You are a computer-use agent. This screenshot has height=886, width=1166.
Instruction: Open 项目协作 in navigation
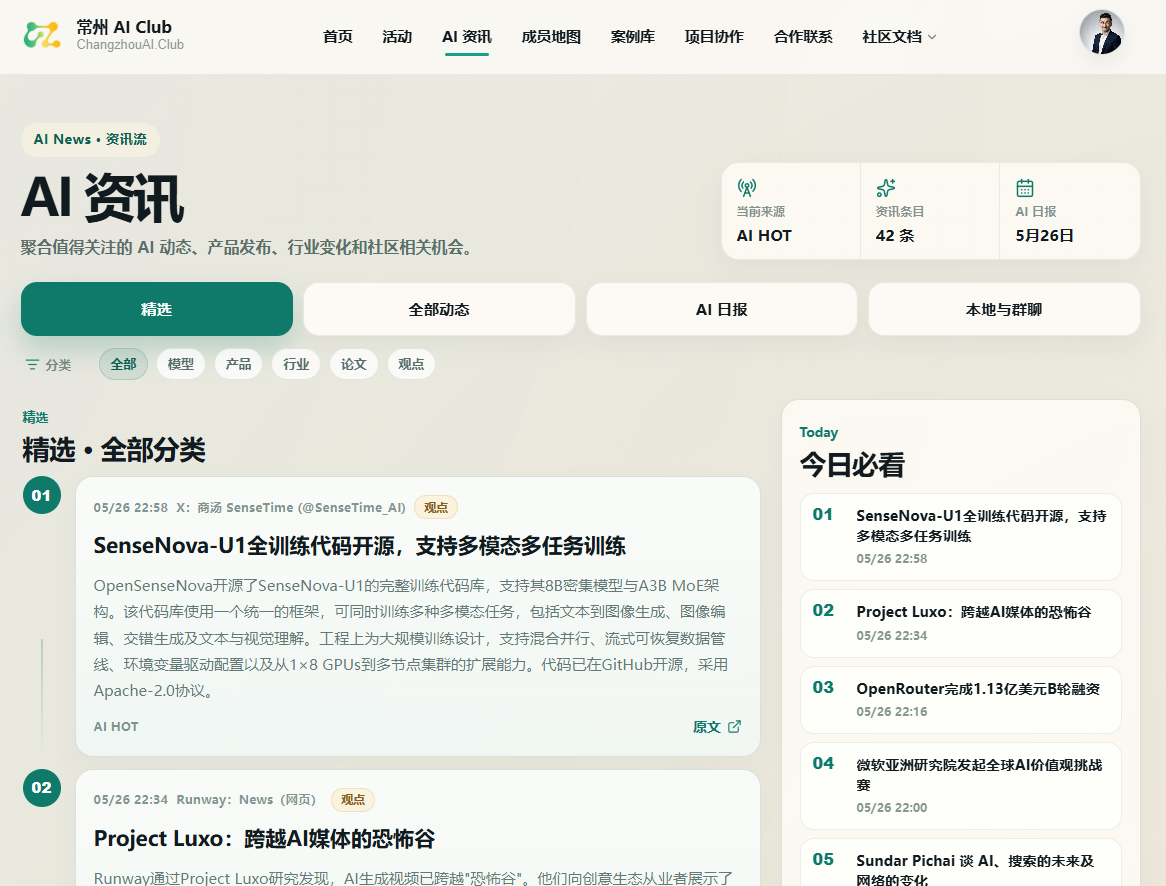click(714, 36)
